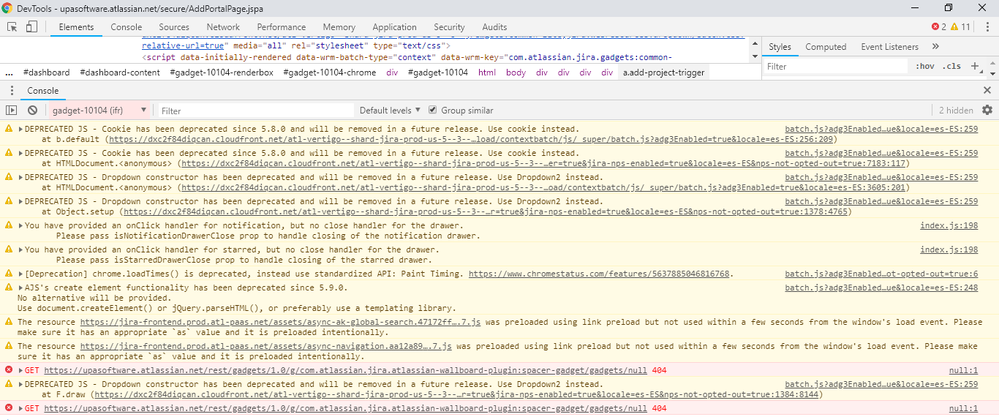Select #gadget-10104-chrome breadcrumb
The width and height of the screenshot is (999, 420).
pyautogui.click(x=329, y=73)
